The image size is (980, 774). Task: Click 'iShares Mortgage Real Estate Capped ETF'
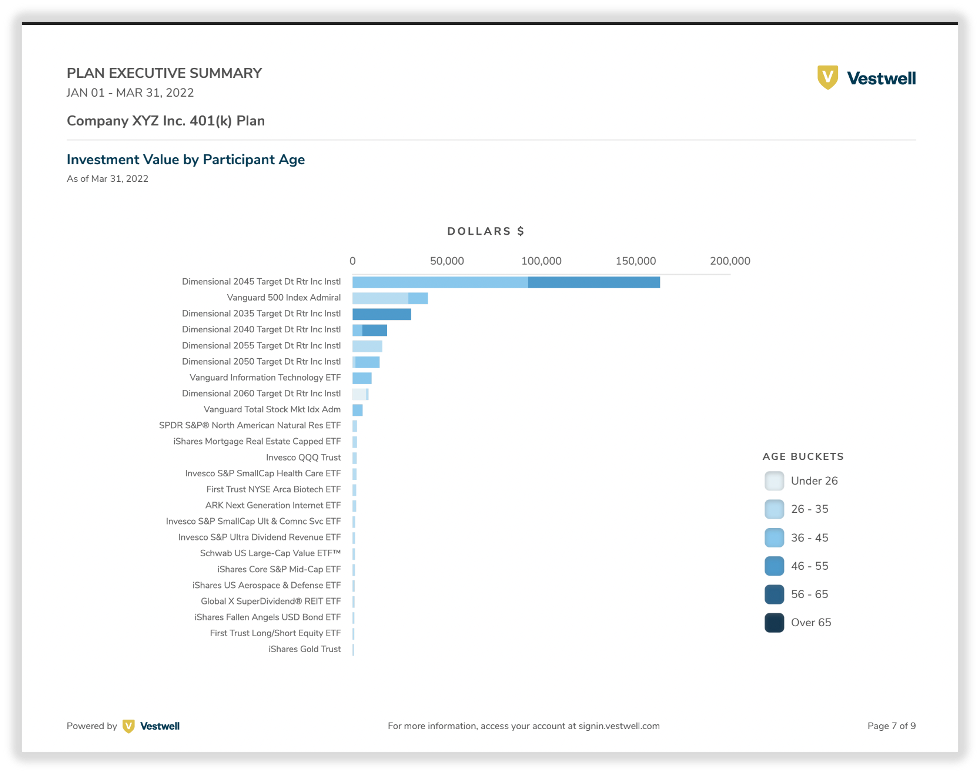257,441
